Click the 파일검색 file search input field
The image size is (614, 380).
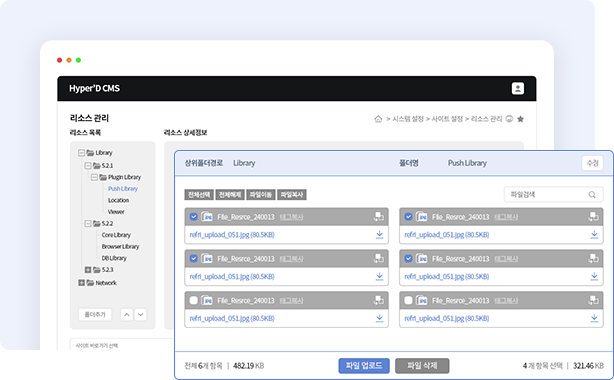click(x=553, y=195)
